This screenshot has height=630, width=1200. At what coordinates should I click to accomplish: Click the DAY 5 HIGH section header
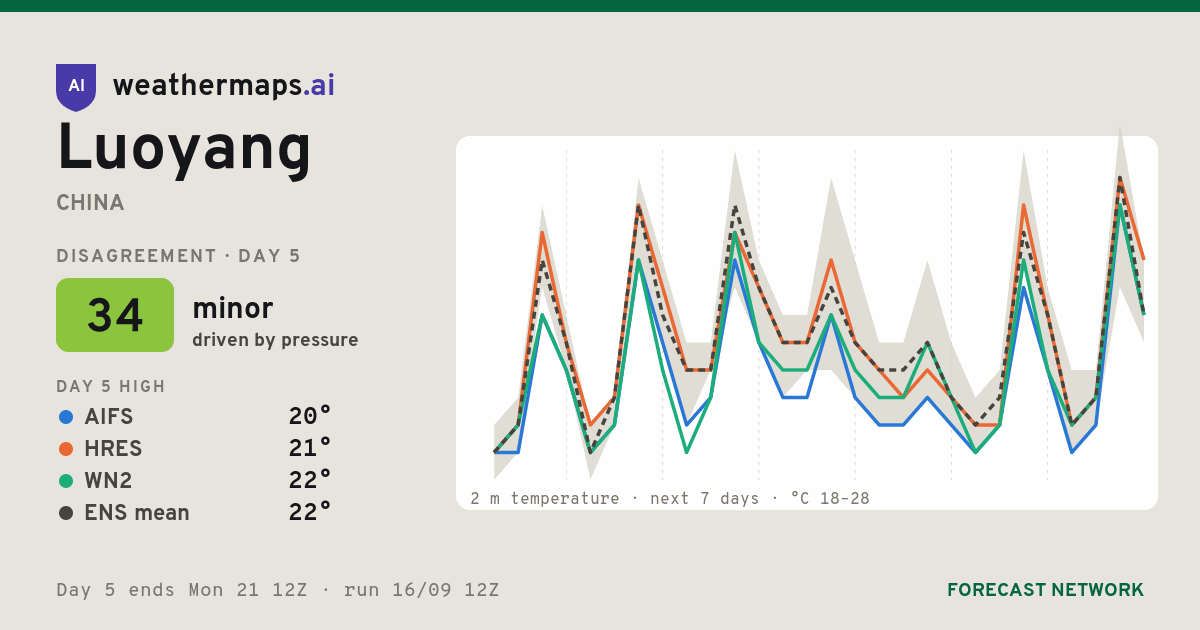[x=111, y=387]
